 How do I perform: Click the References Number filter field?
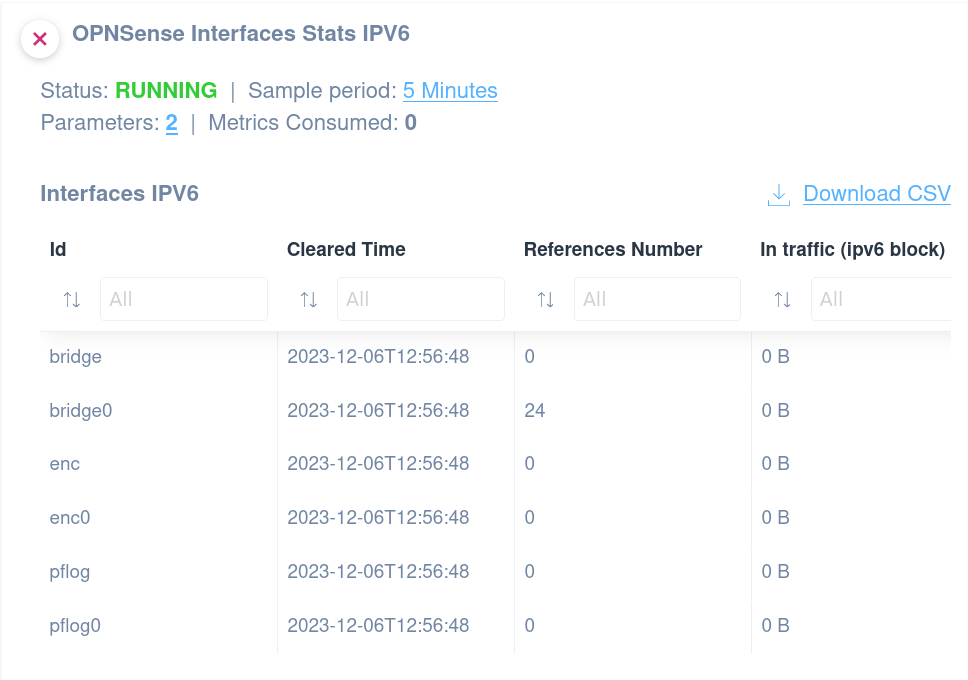(x=657, y=298)
